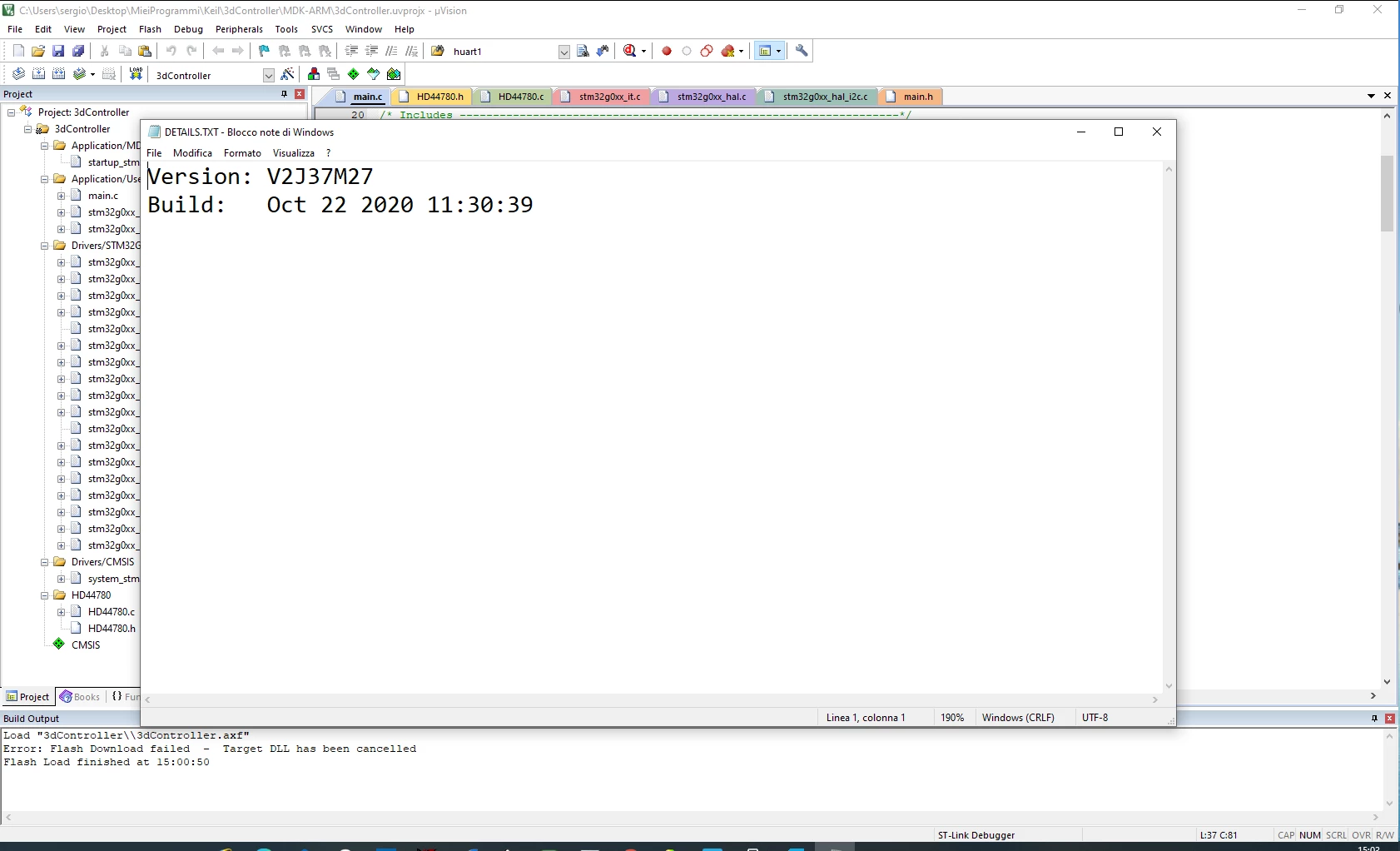Click the Batch Build icon
Screen dimensions: 1400x851
[79, 74]
